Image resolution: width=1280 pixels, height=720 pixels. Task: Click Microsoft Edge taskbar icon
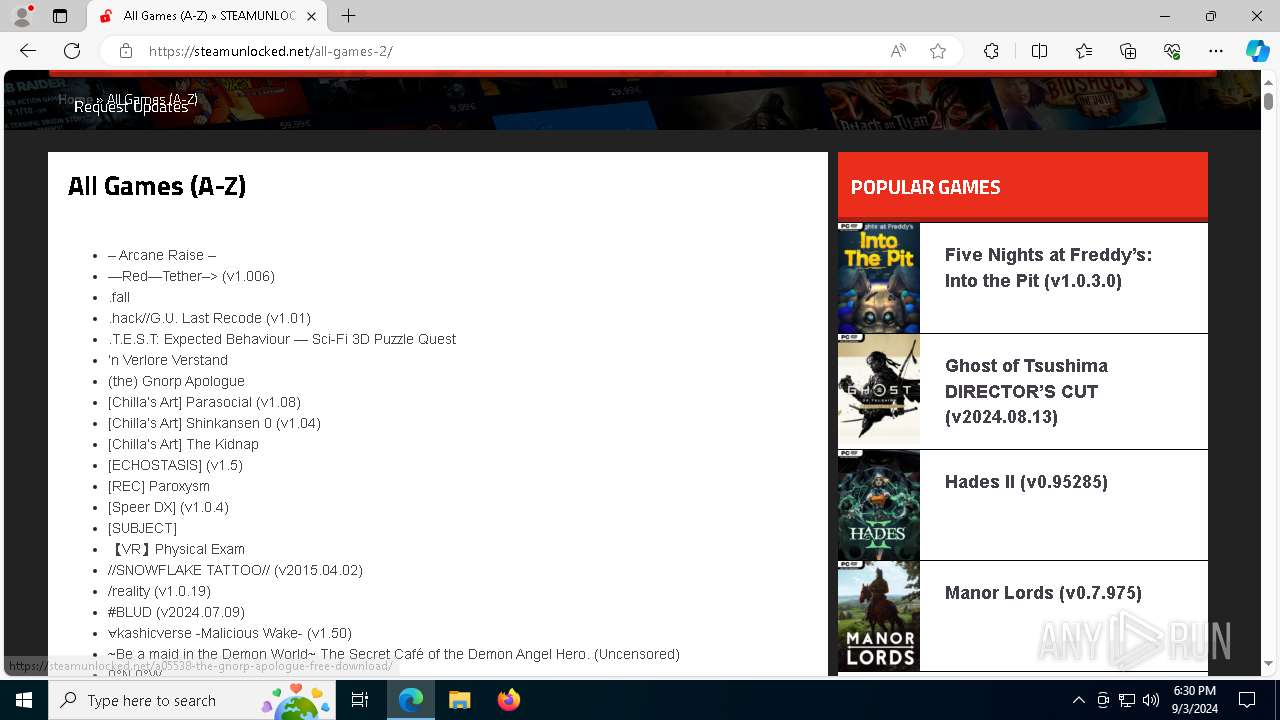411,700
